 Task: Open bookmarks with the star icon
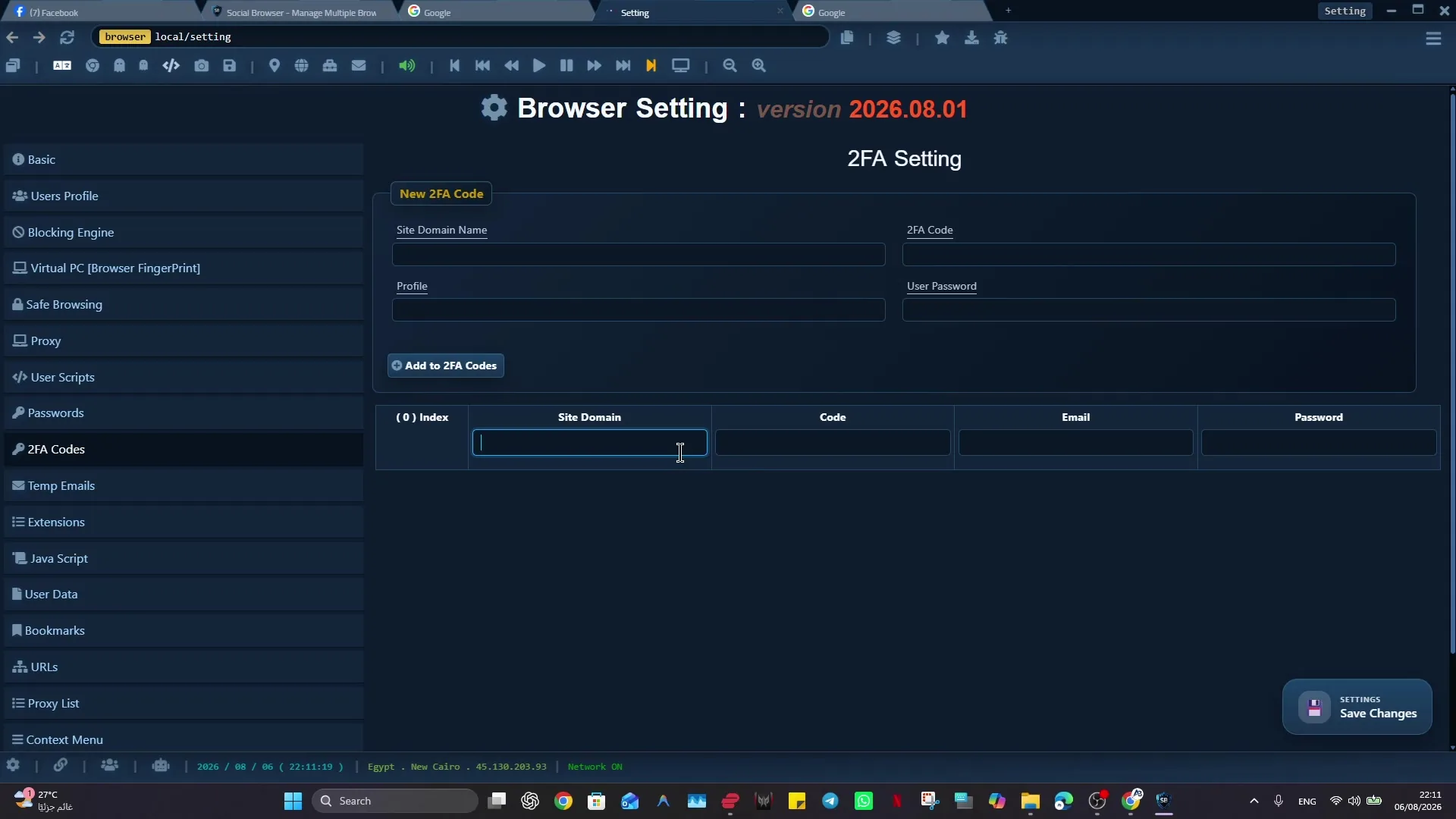[x=942, y=38]
